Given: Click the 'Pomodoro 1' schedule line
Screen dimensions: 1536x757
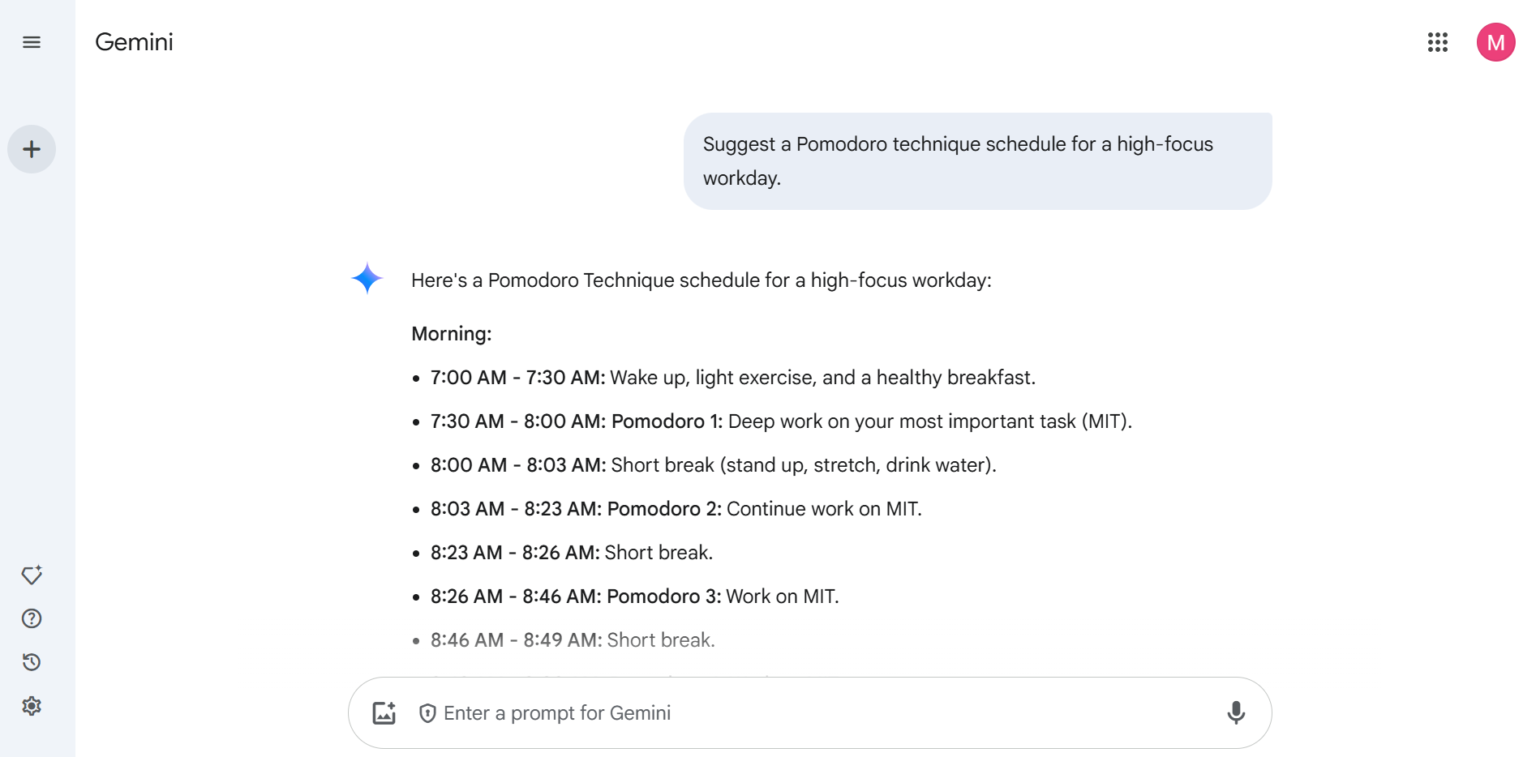Looking at the screenshot, I should coord(780,421).
